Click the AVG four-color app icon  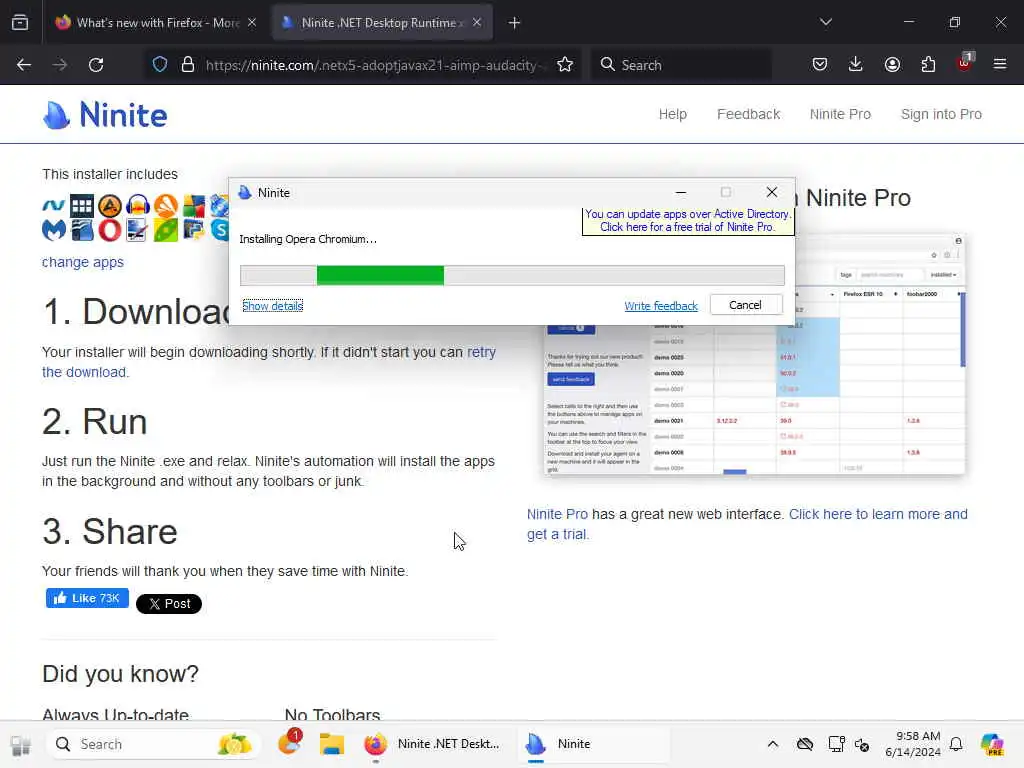[x=194, y=206]
